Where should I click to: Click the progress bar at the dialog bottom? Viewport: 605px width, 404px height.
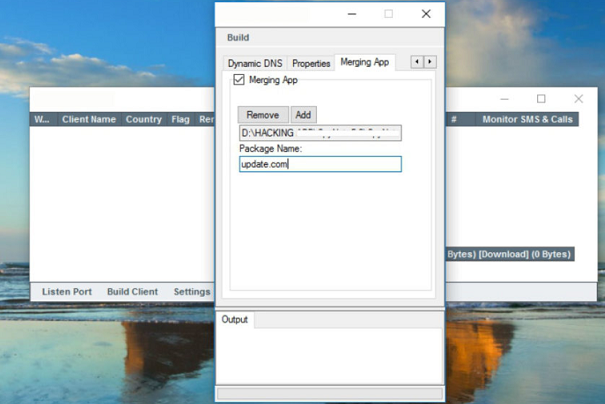pos(330,394)
